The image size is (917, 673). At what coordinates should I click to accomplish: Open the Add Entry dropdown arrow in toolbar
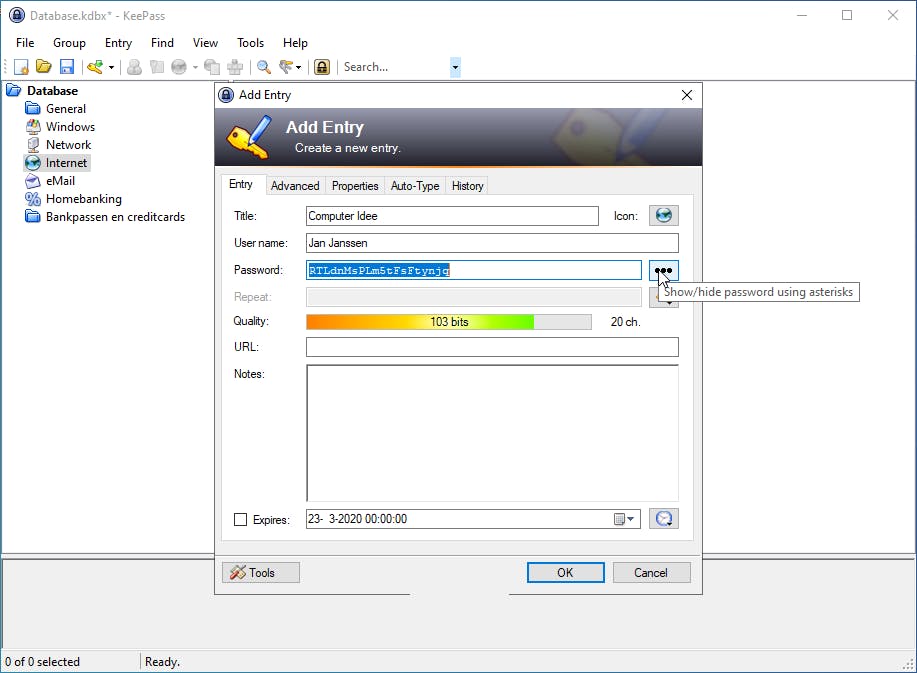111,67
